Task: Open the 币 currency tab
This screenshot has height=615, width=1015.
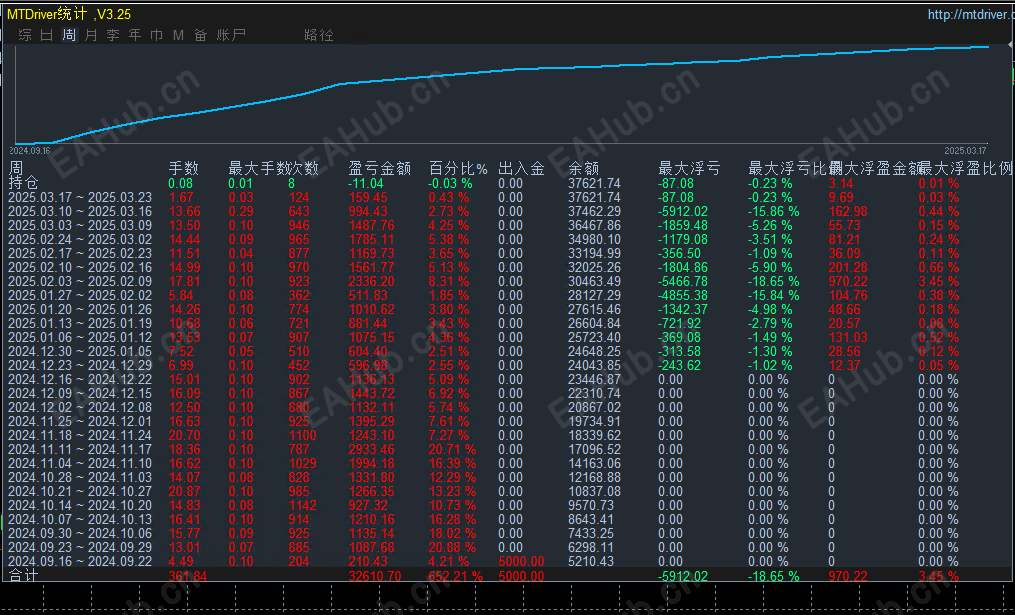Action: [x=157, y=35]
